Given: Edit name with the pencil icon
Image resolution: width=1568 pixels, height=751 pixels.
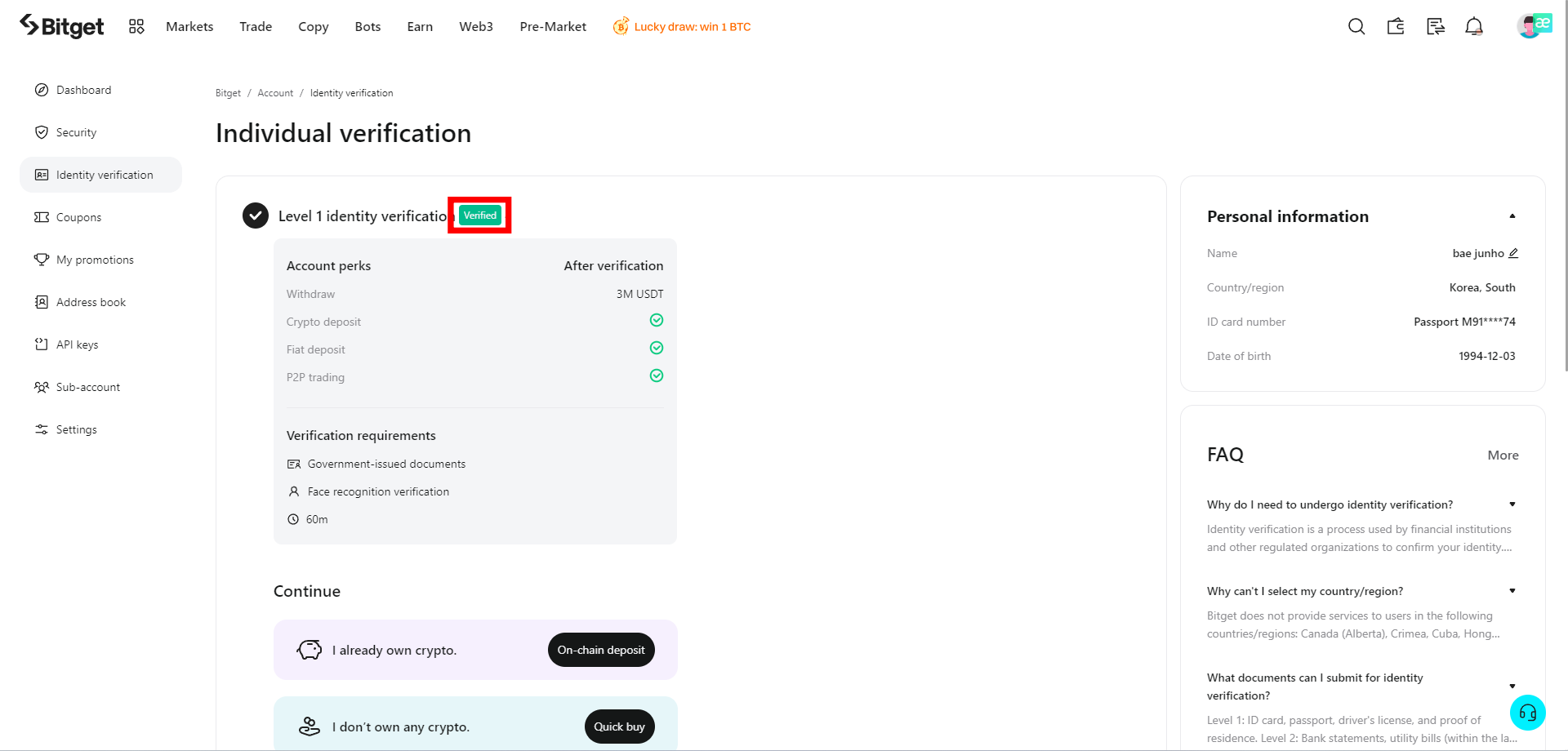Looking at the screenshot, I should [x=1513, y=253].
